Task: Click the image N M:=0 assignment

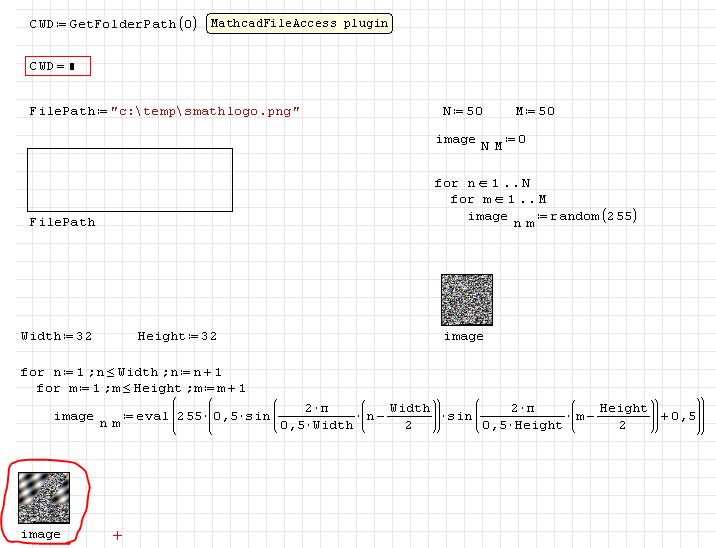Action: (480, 141)
